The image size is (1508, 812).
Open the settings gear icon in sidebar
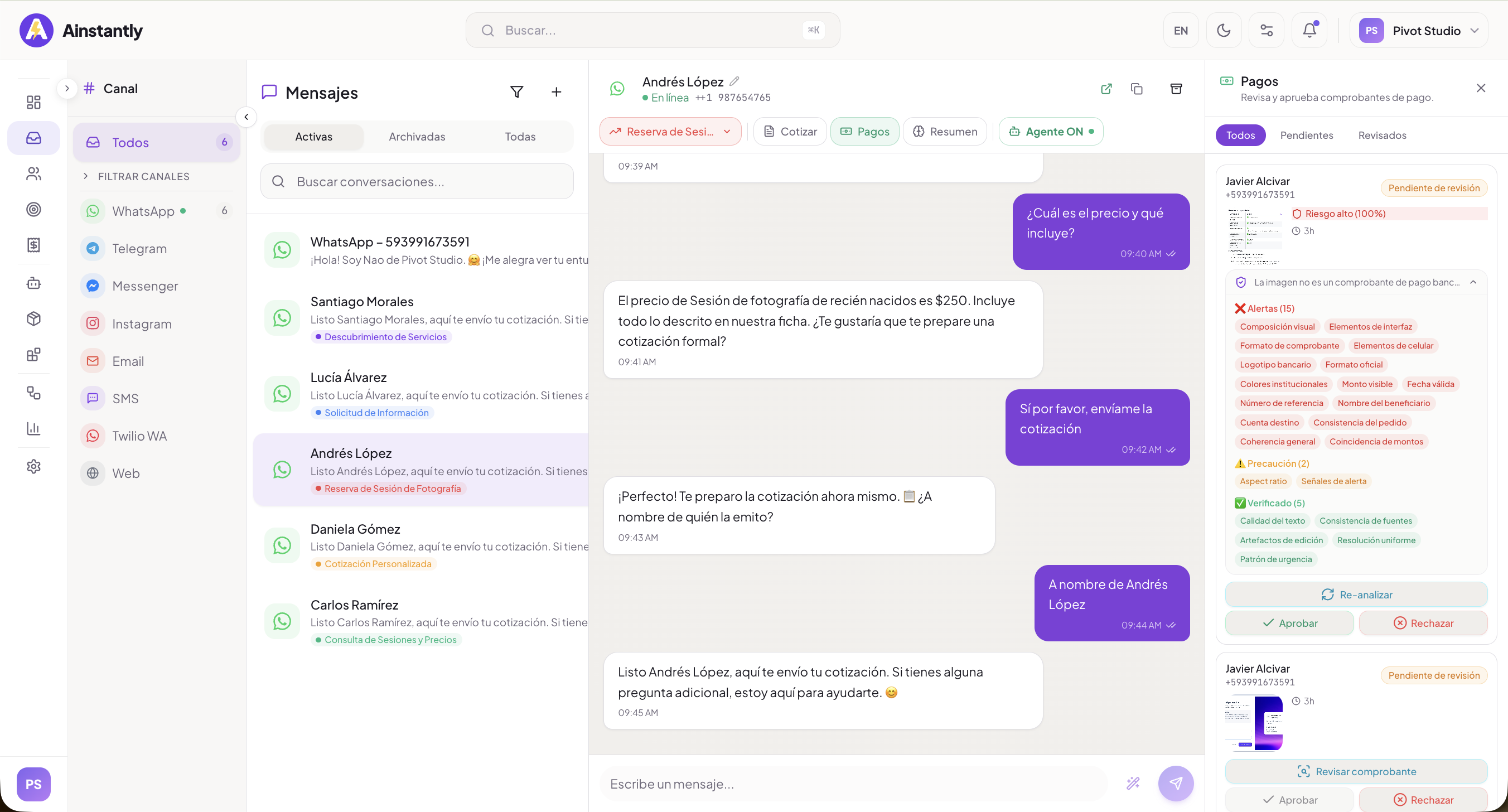[33, 467]
